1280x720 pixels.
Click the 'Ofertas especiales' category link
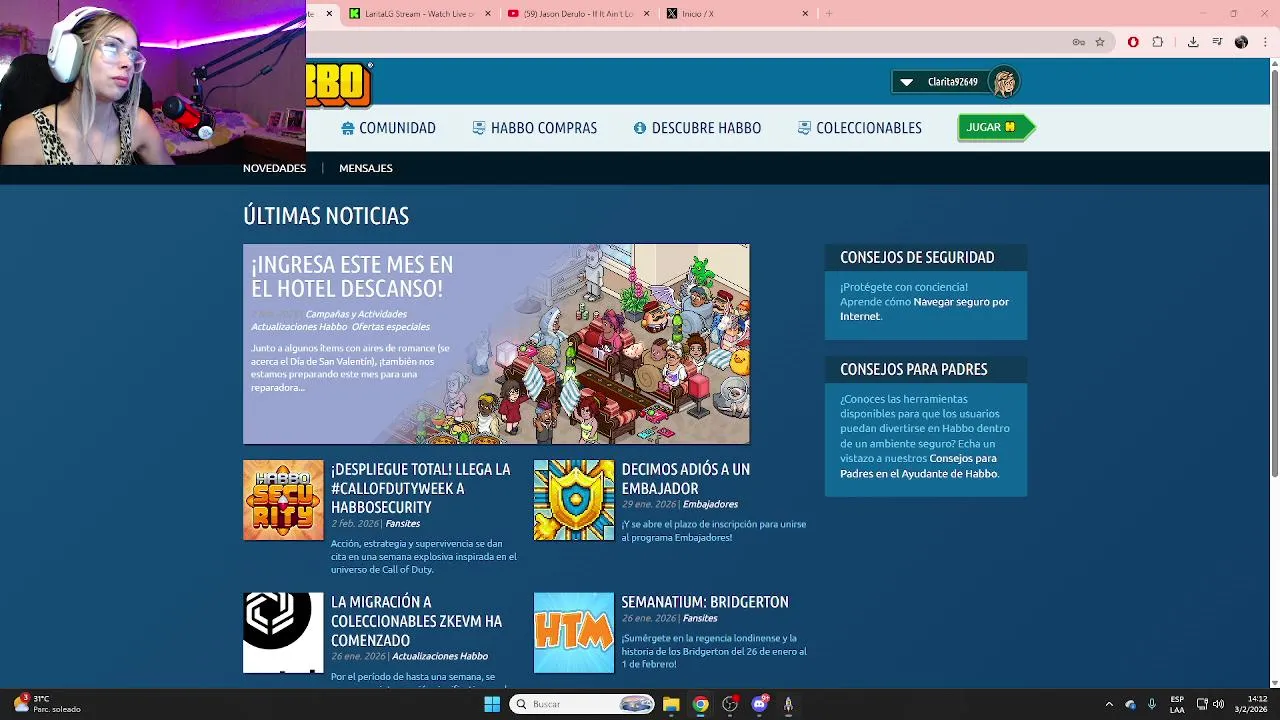click(x=390, y=327)
